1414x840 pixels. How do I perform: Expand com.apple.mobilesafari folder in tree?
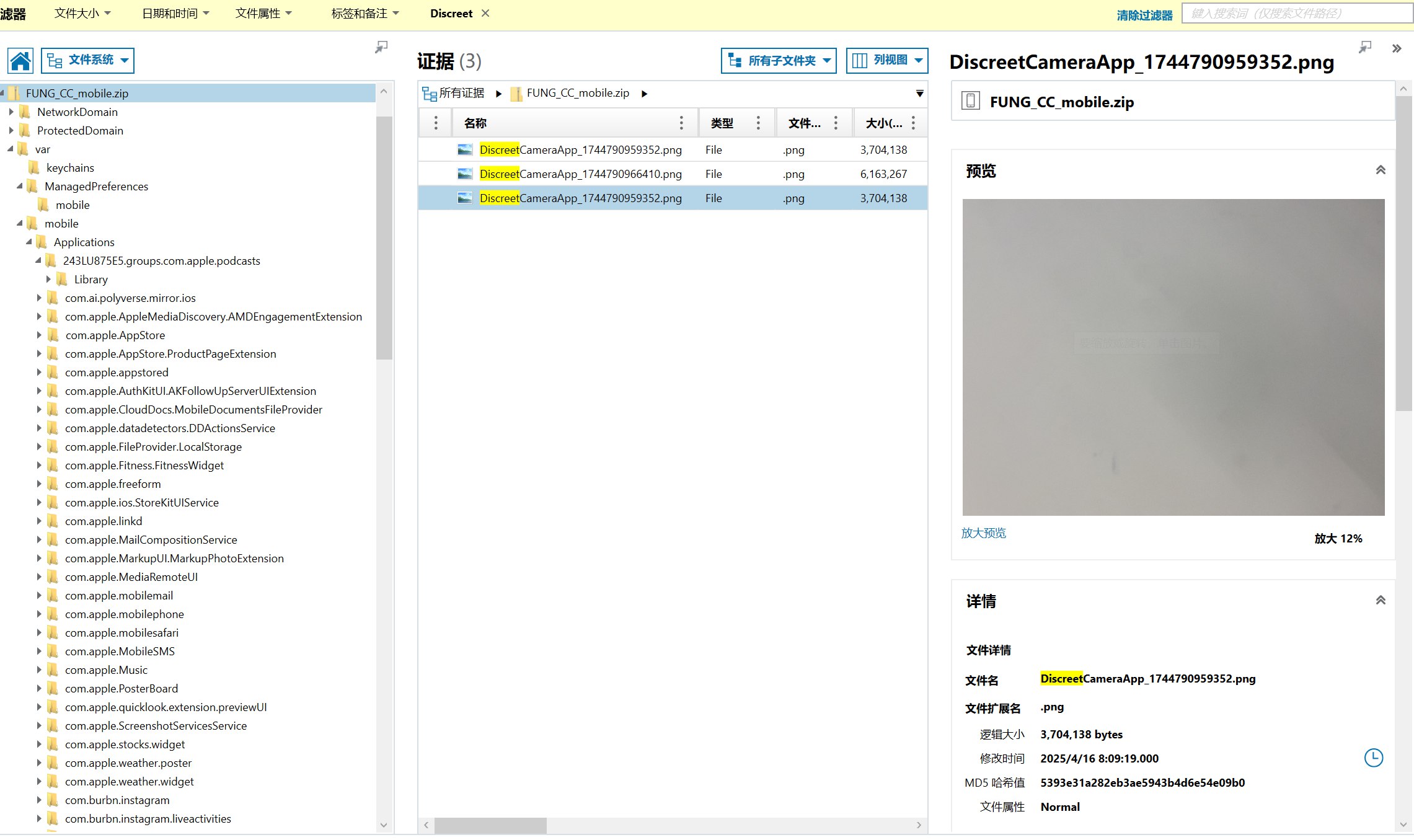coord(39,633)
